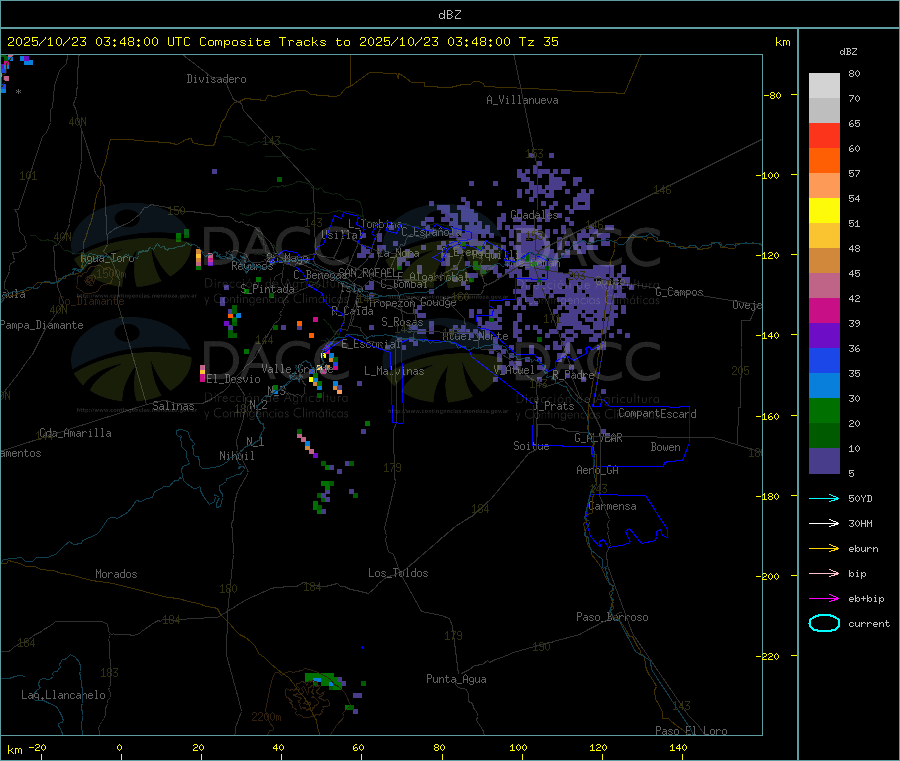This screenshot has width=900, height=761.
Task: Click the A_Villanueva map label
Action: pyautogui.click(x=522, y=100)
